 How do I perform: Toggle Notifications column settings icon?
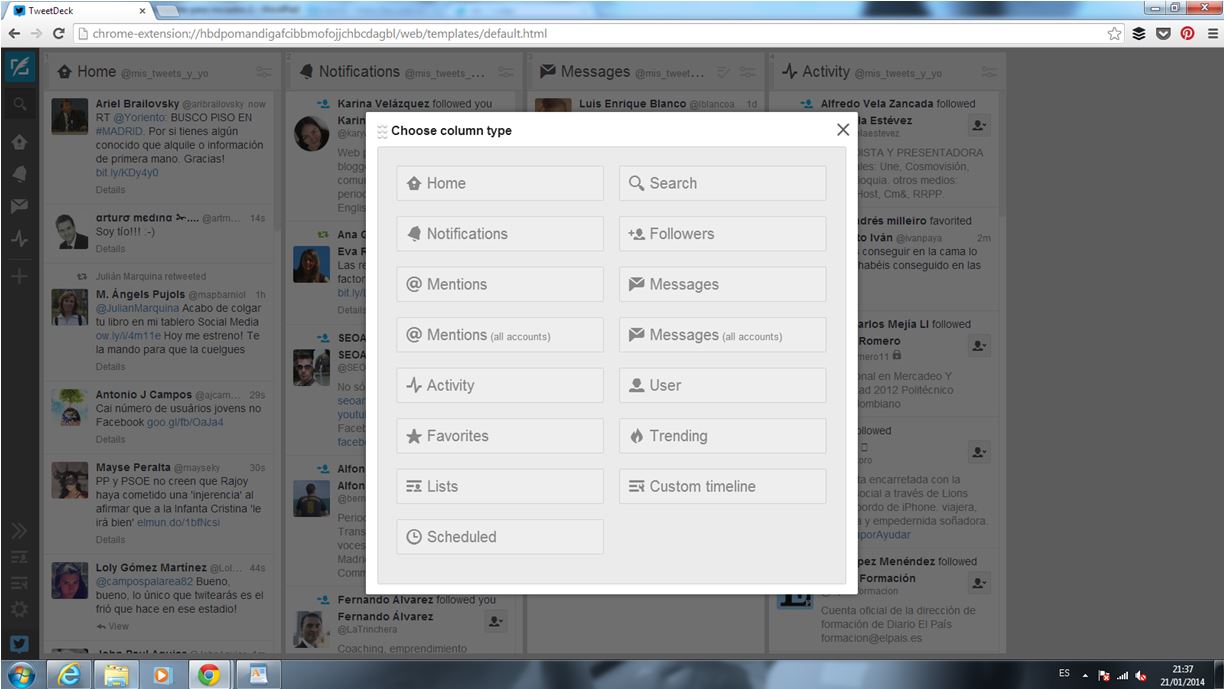coord(506,72)
